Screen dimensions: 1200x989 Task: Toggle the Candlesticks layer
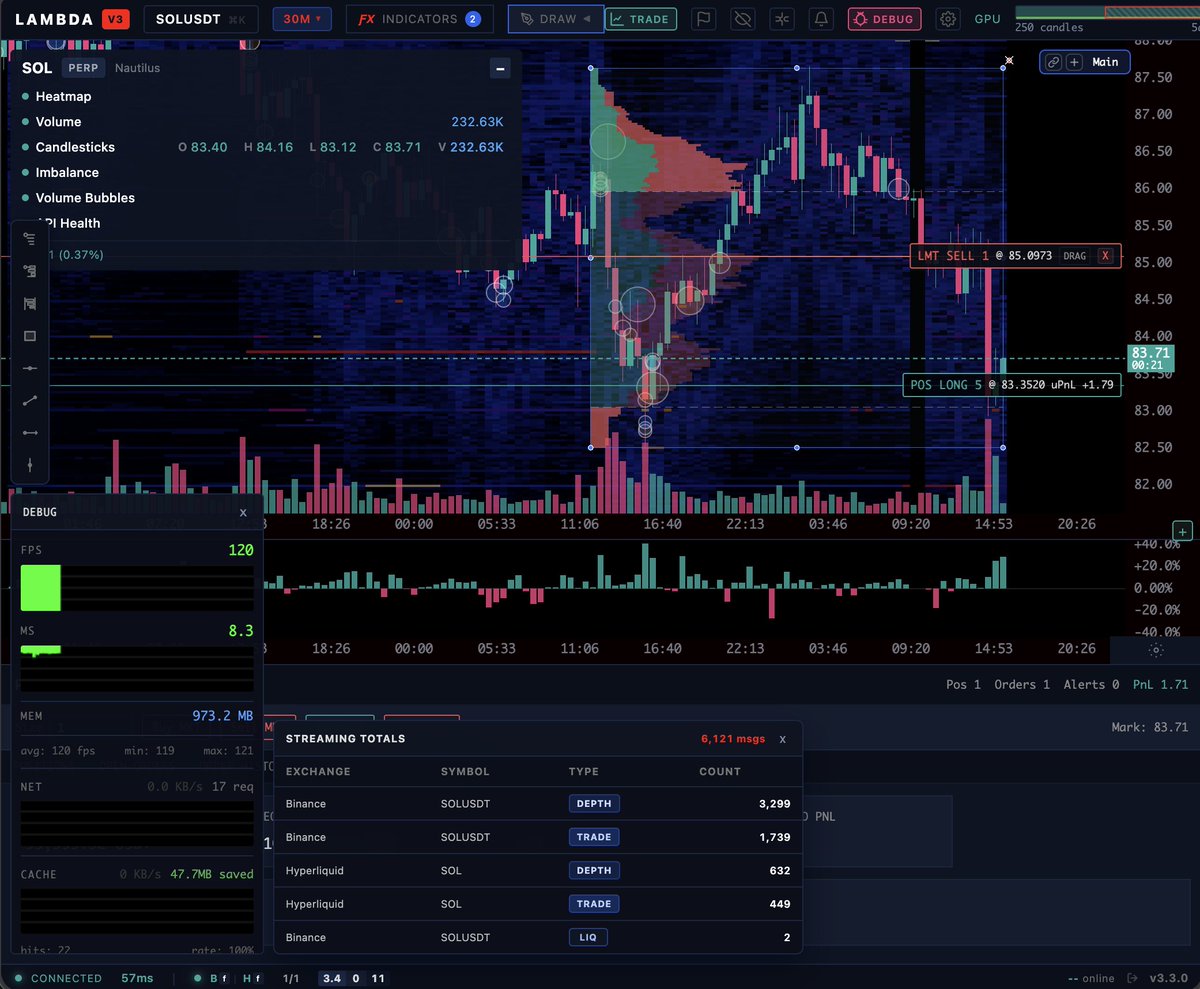click(75, 147)
